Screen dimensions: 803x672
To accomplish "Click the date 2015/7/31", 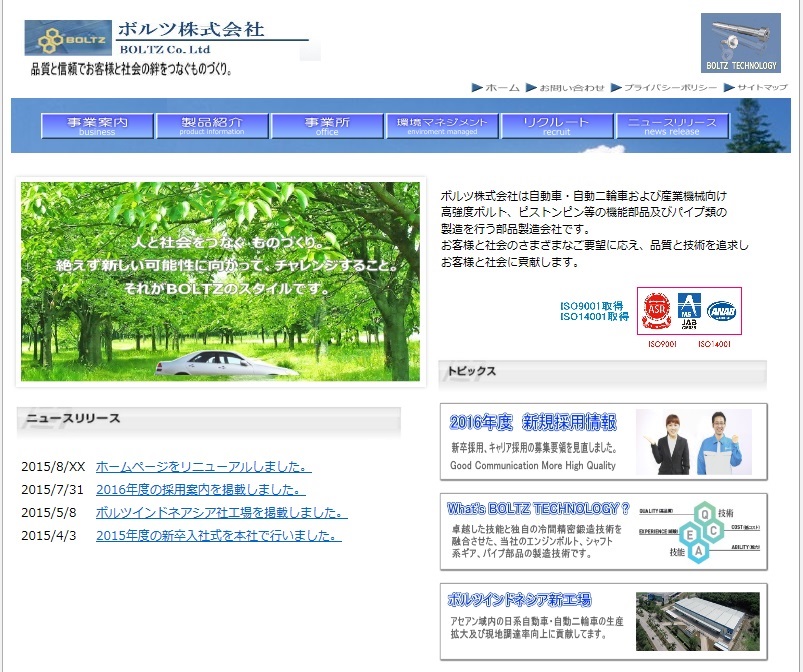I will pos(52,490).
